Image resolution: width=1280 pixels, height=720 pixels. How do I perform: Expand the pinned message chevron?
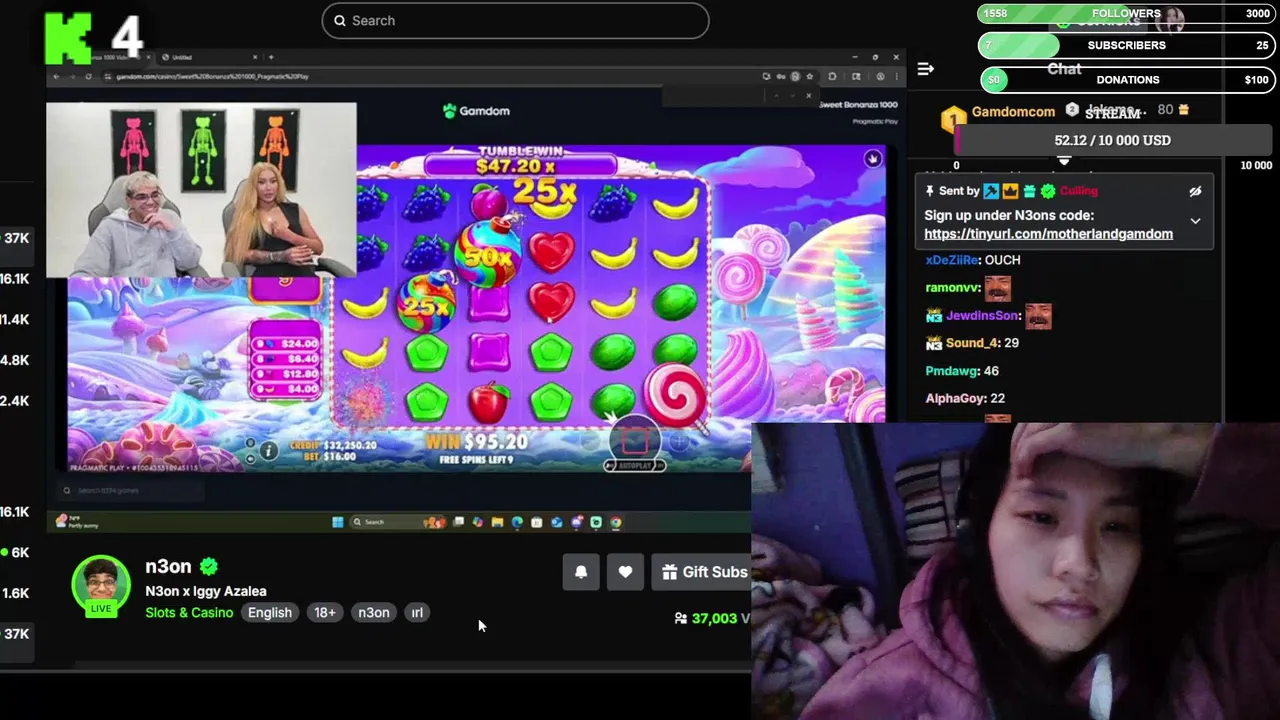point(1195,221)
